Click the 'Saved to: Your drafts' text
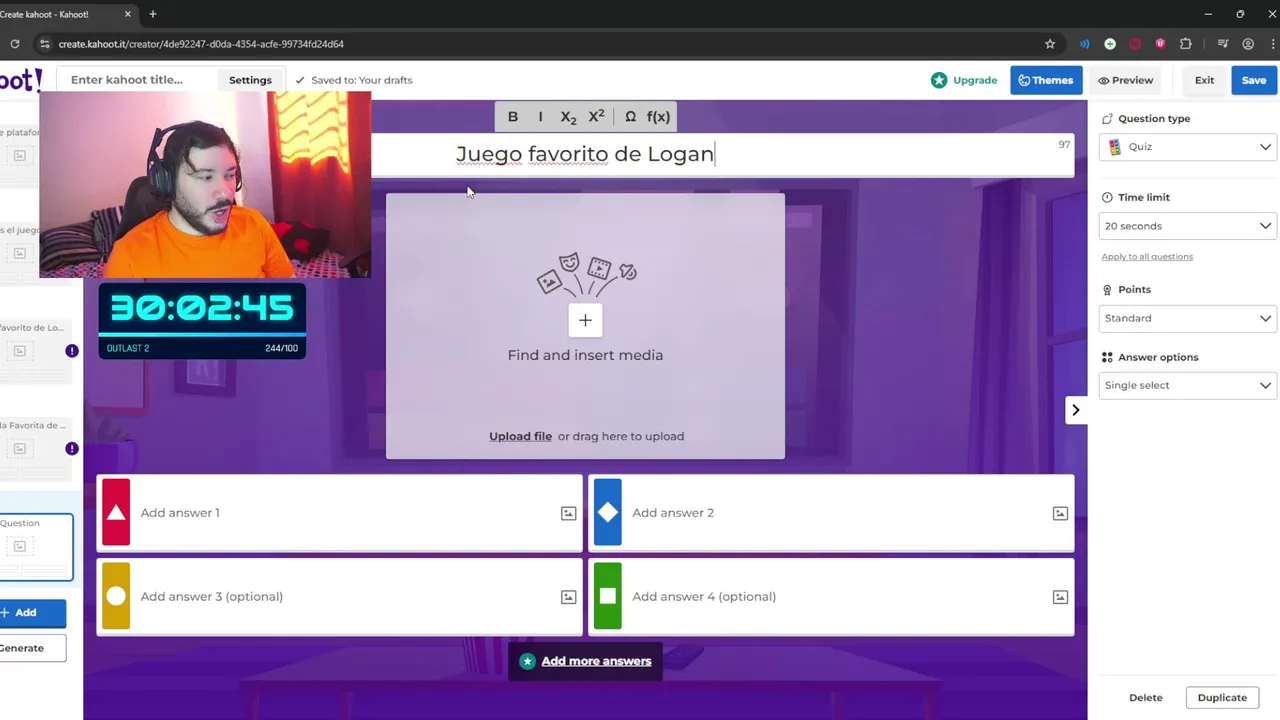This screenshot has height=720, width=1280. point(361,80)
